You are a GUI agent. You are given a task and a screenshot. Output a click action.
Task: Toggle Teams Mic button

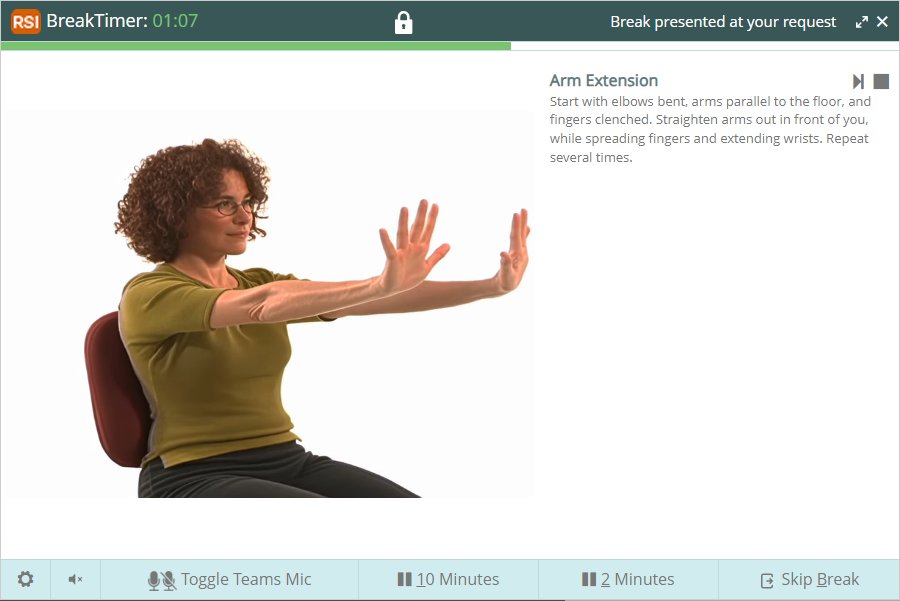click(x=230, y=580)
